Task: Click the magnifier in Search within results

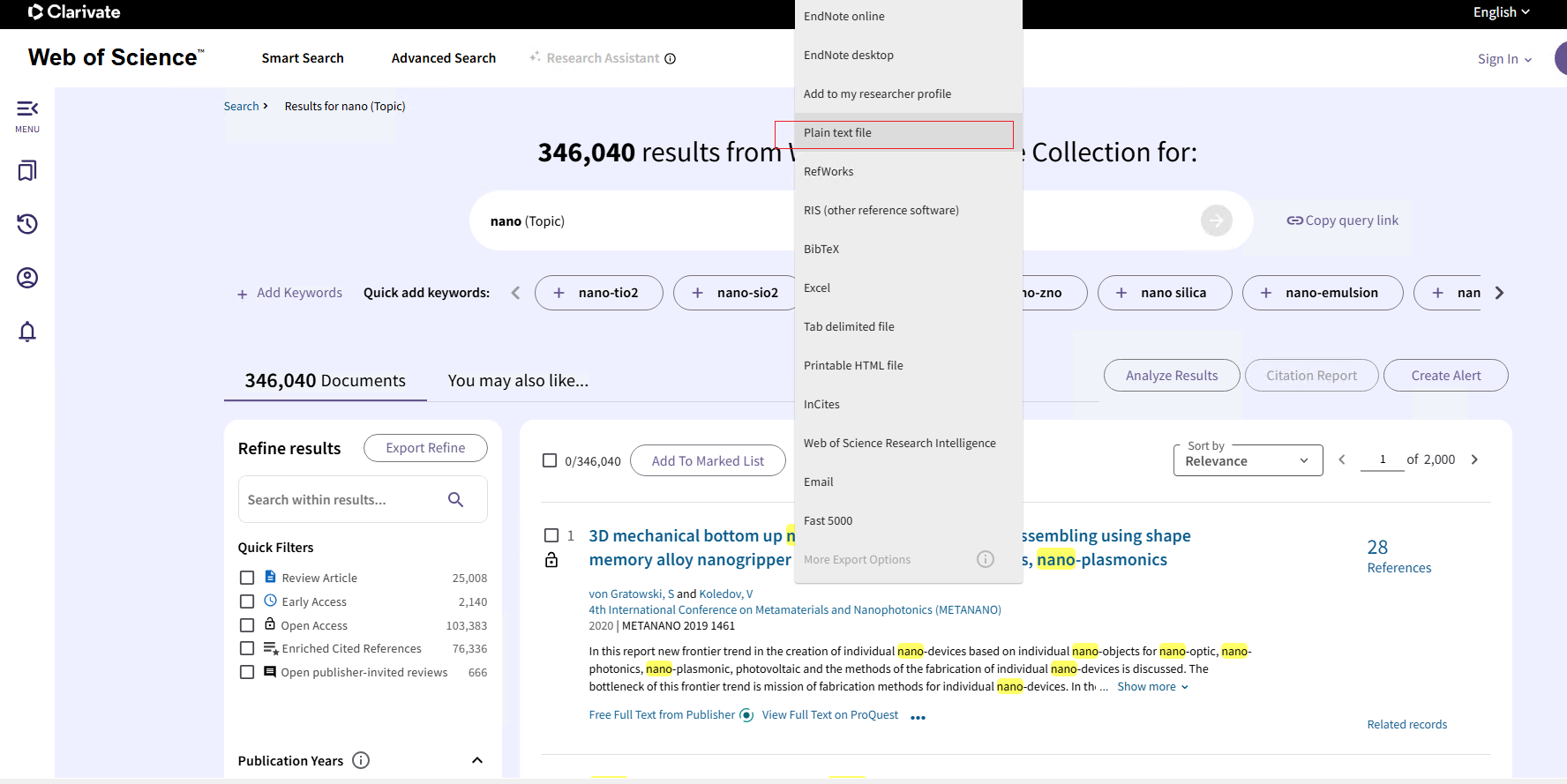Action: click(455, 500)
